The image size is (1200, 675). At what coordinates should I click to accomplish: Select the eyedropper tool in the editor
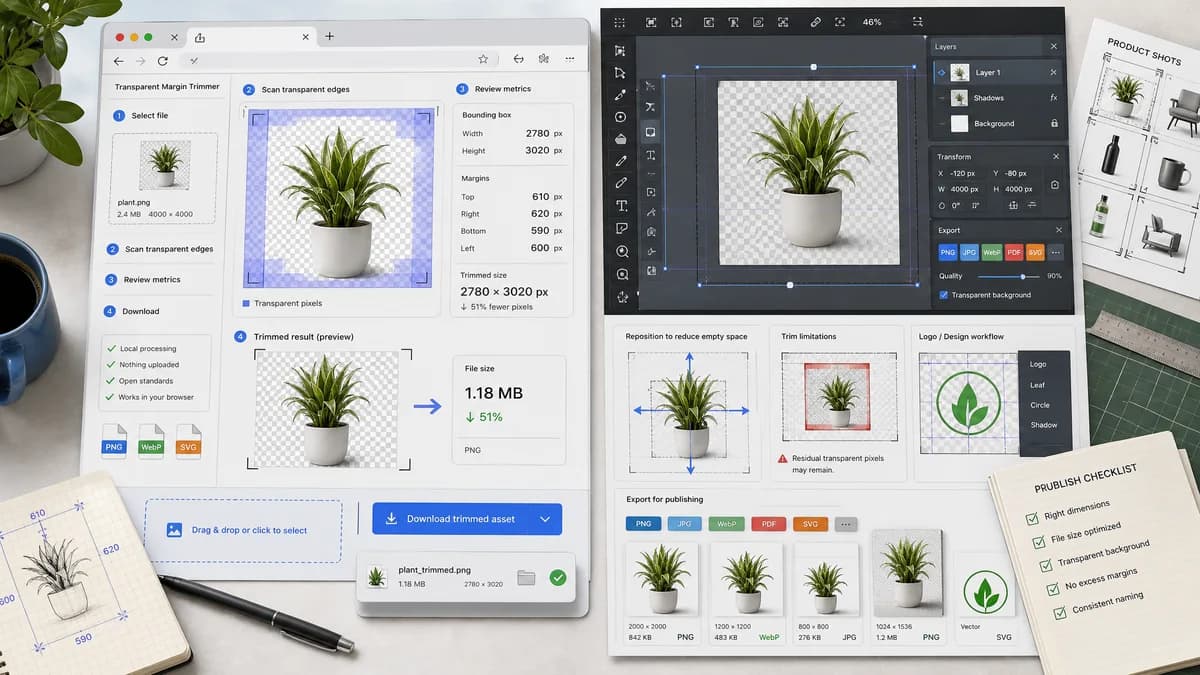pyautogui.click(x=620, y=95)
